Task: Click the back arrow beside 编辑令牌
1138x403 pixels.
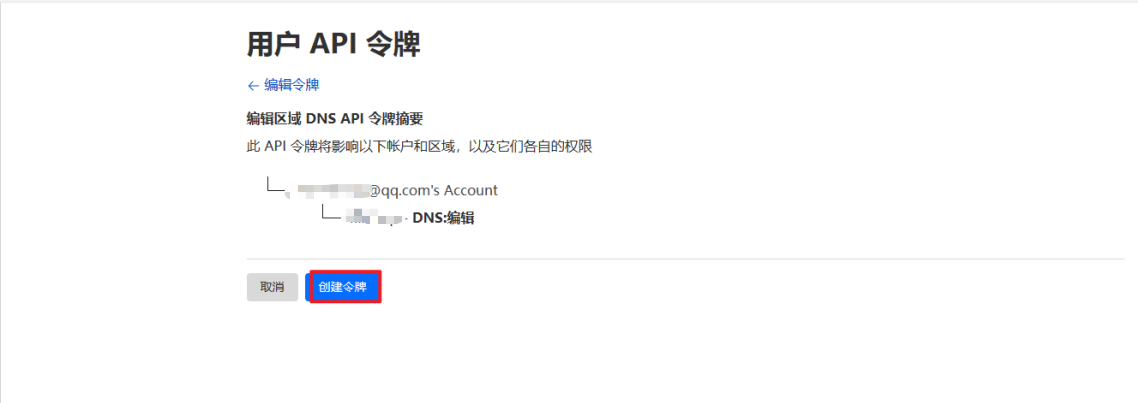Action: point(253,86)
